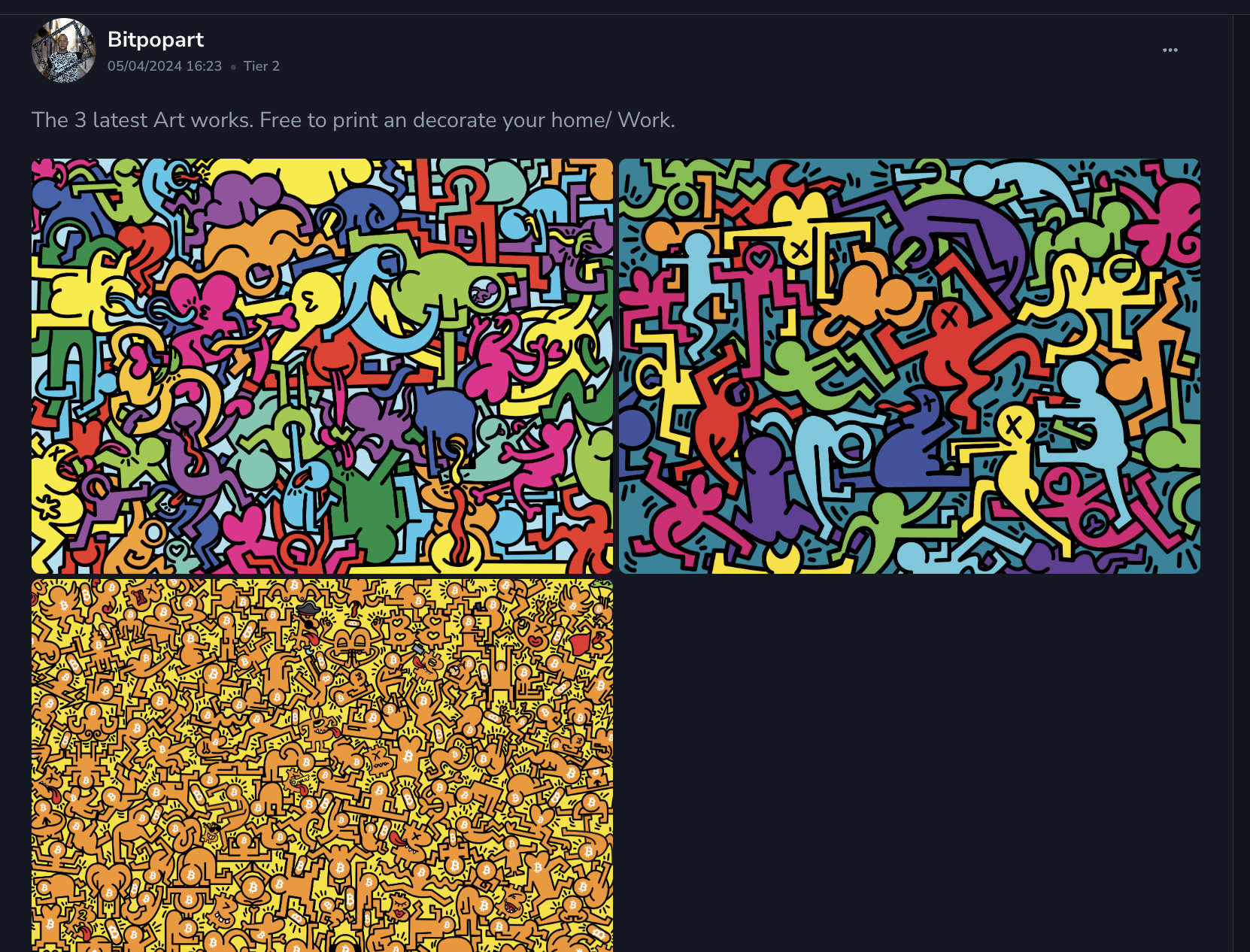Open the orange Bitcoin figures artwork

(x=322, y=766)
